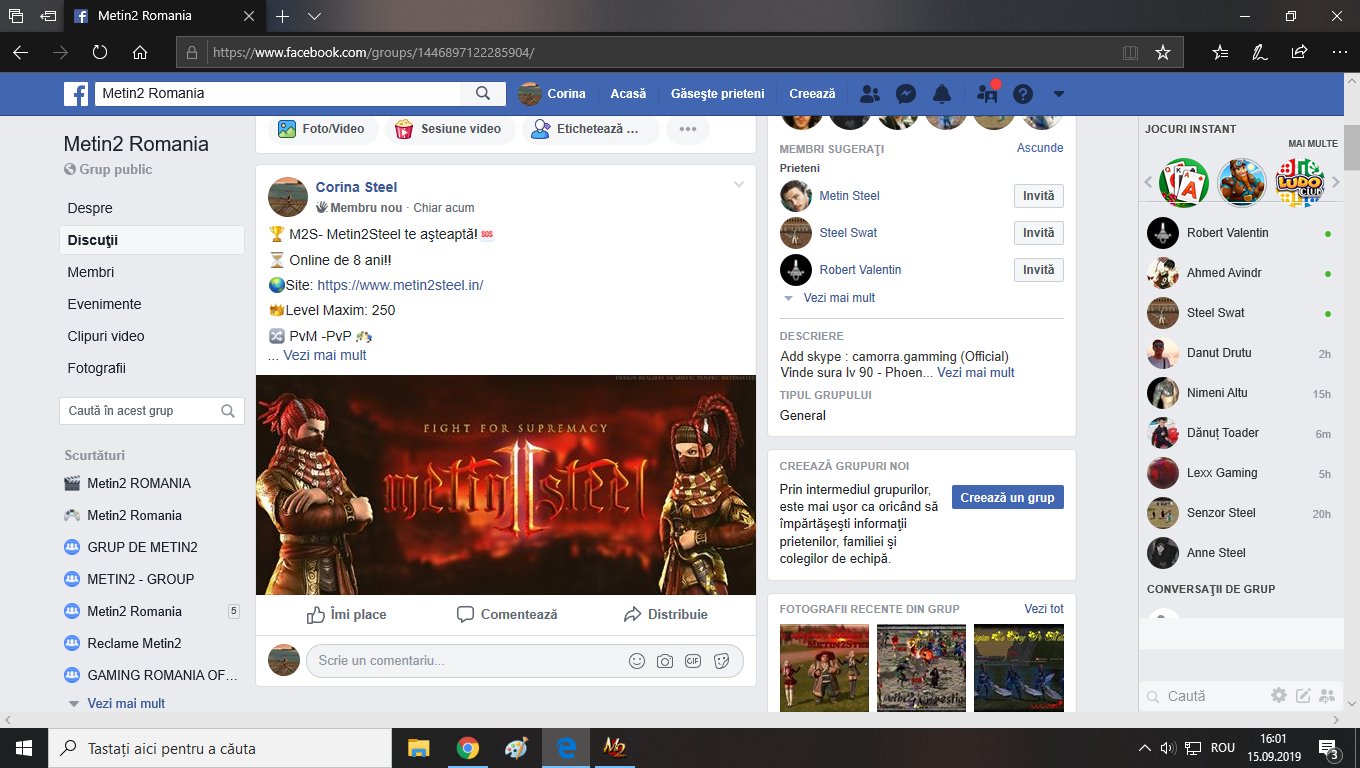Like the post with Îmi place
The height and width of the screenshot is (768, 1360).
346,614
